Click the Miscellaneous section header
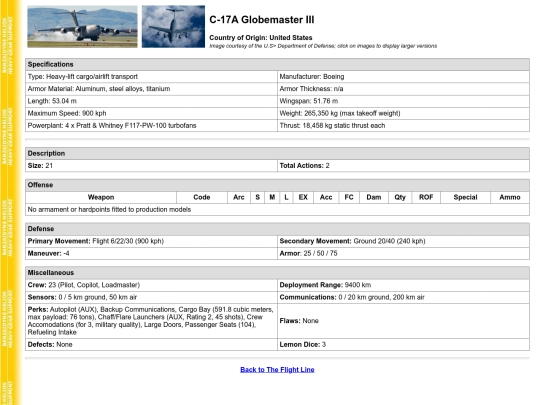540x405 pixels. [x=277, y=273]
